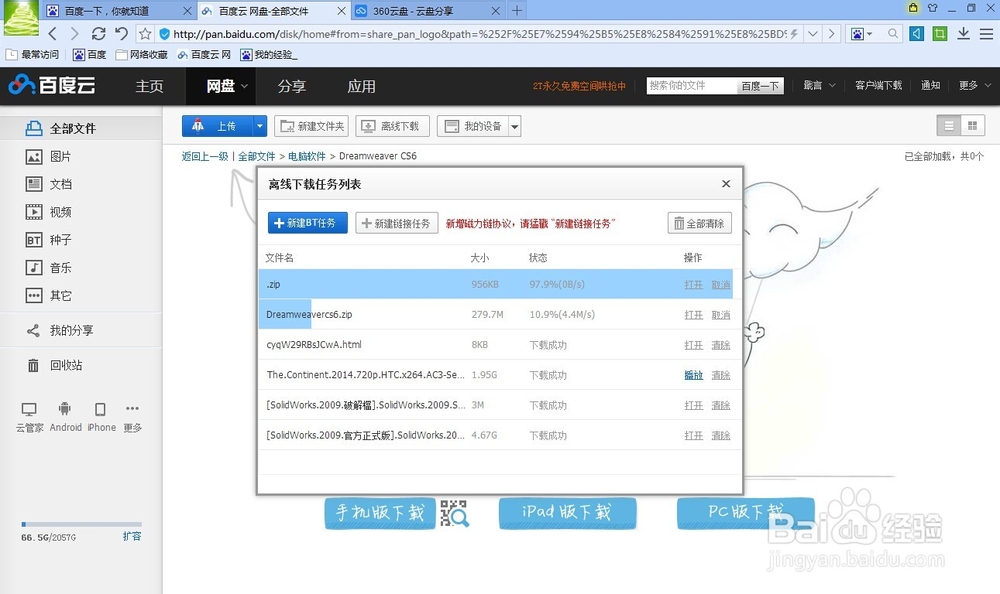Click 播放 for The.Continent movie

coord(693,375)
